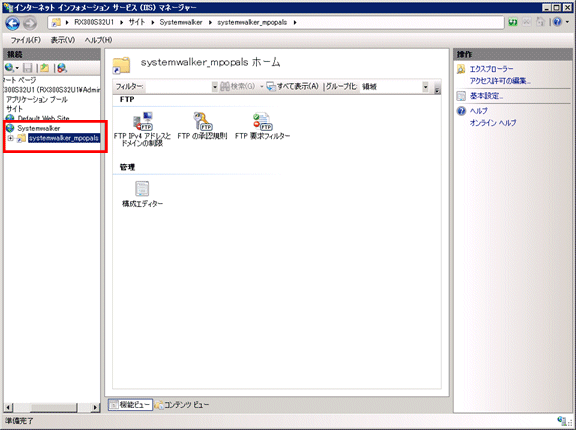Screen dimensions: 576x430
Task: Click the connections pane scroll left arrow
Action: pos(8,407)
